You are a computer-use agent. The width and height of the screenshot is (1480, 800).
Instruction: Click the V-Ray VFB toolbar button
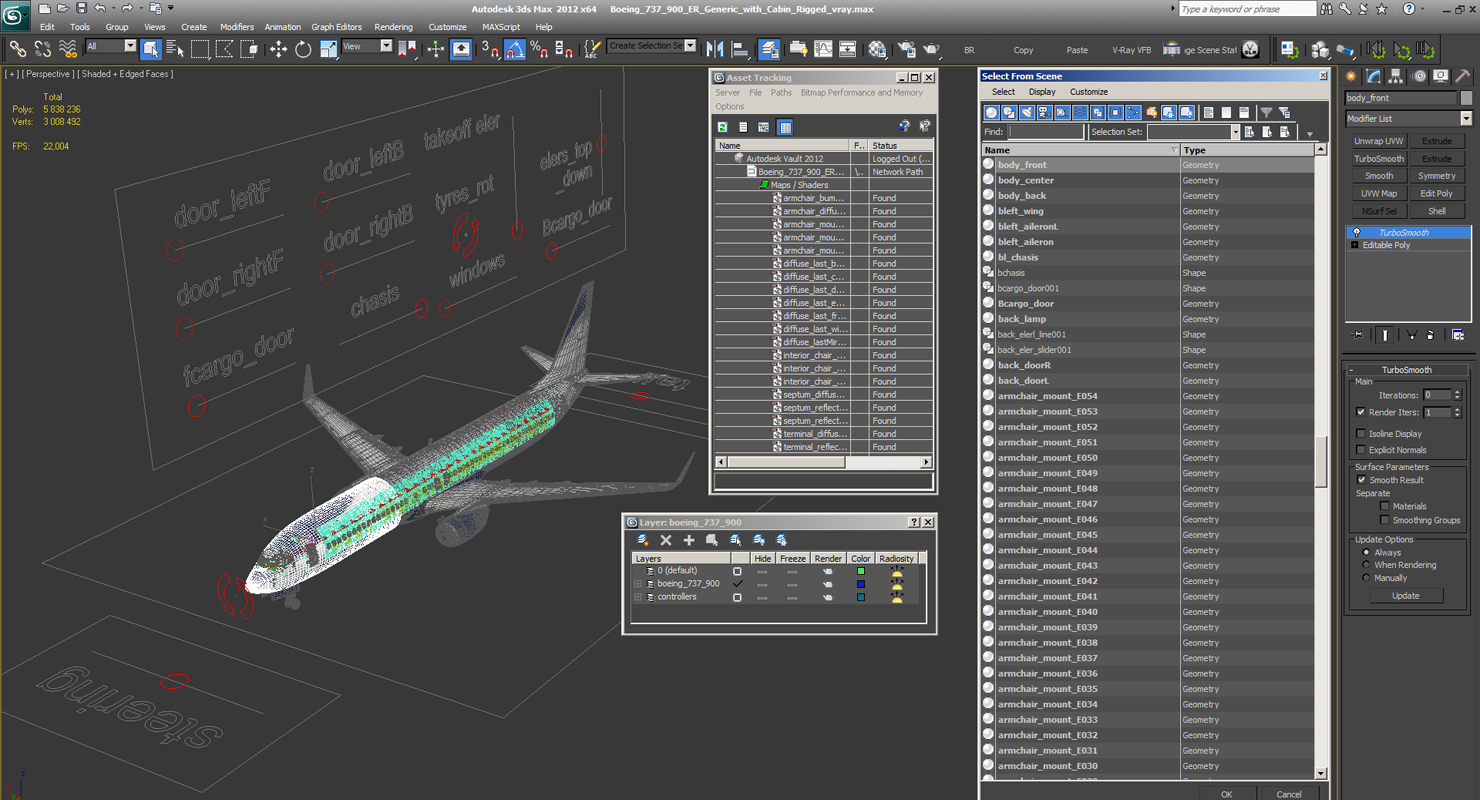click(x=1131, y=50)
